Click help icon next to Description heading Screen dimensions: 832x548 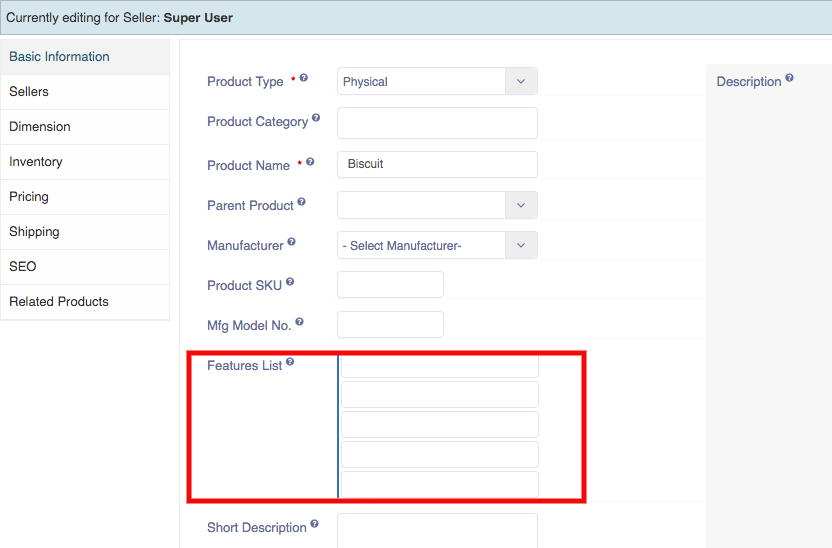tap(790, 78)
